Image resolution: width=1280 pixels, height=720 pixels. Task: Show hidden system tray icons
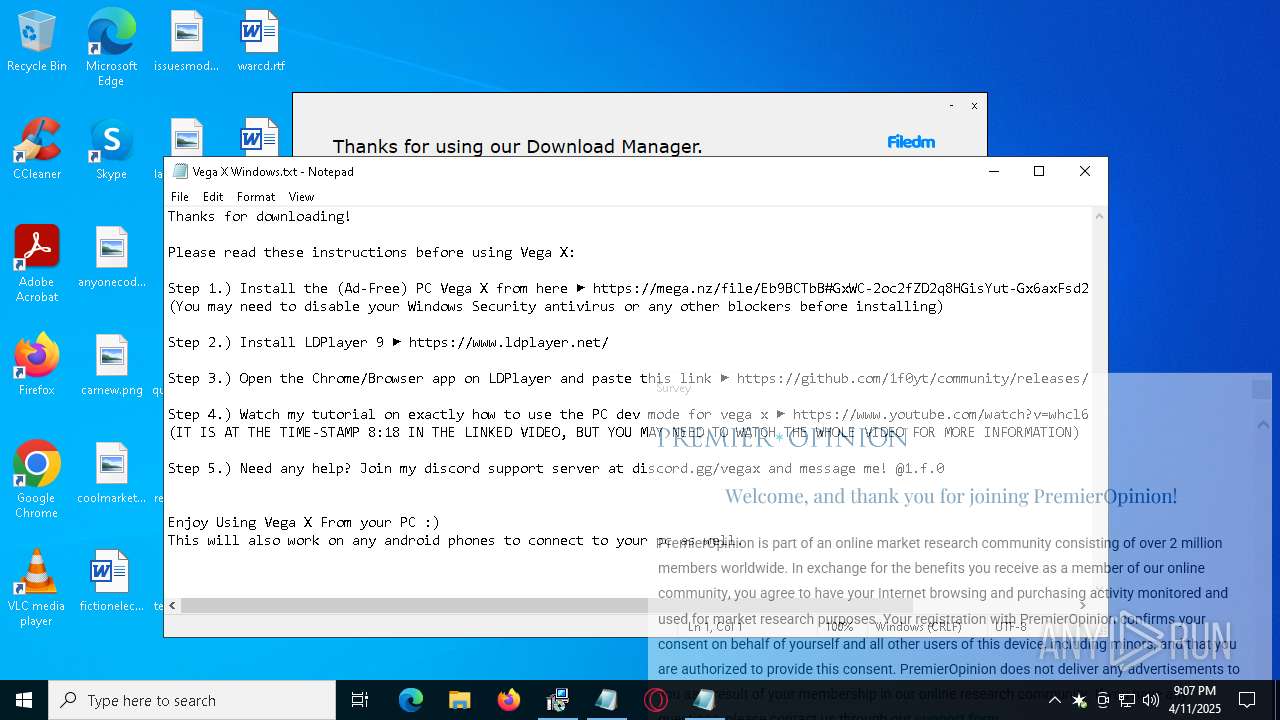(1054, 700)
